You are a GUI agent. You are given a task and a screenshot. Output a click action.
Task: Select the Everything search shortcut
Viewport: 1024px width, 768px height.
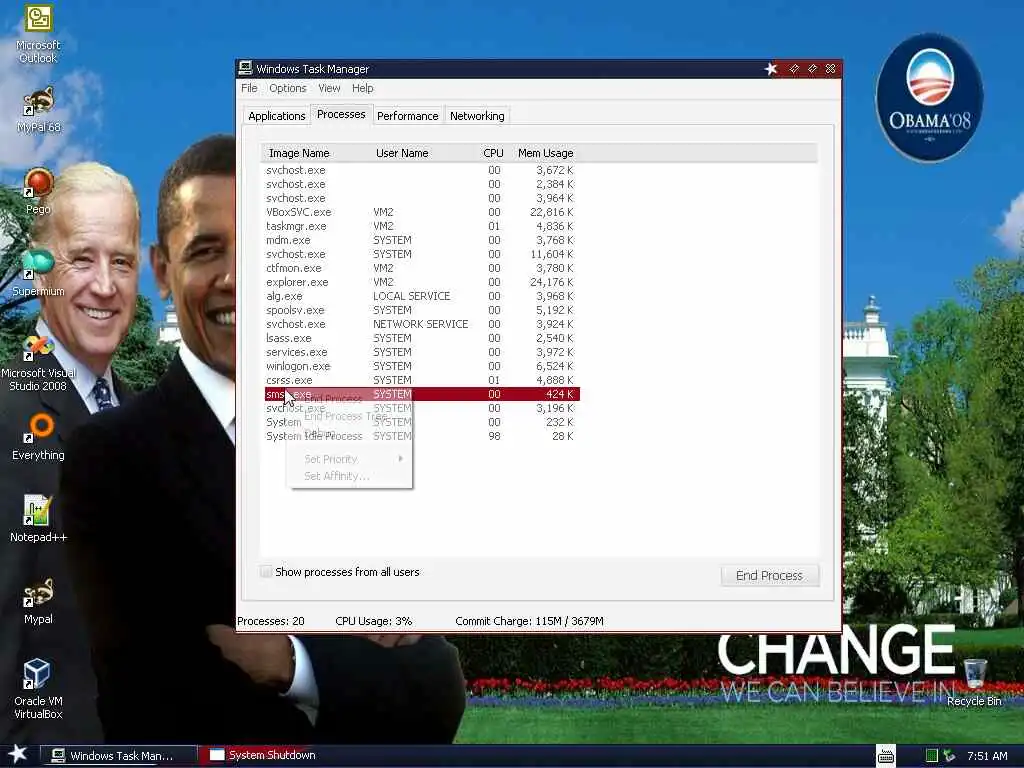(39, 437)
